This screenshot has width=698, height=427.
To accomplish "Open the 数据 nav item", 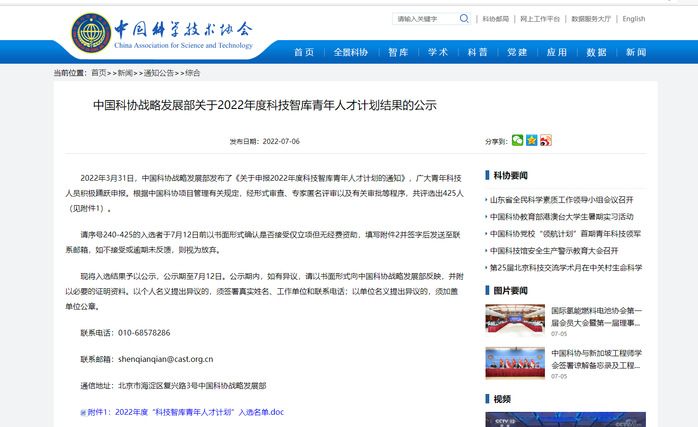I will click(596, 52).
